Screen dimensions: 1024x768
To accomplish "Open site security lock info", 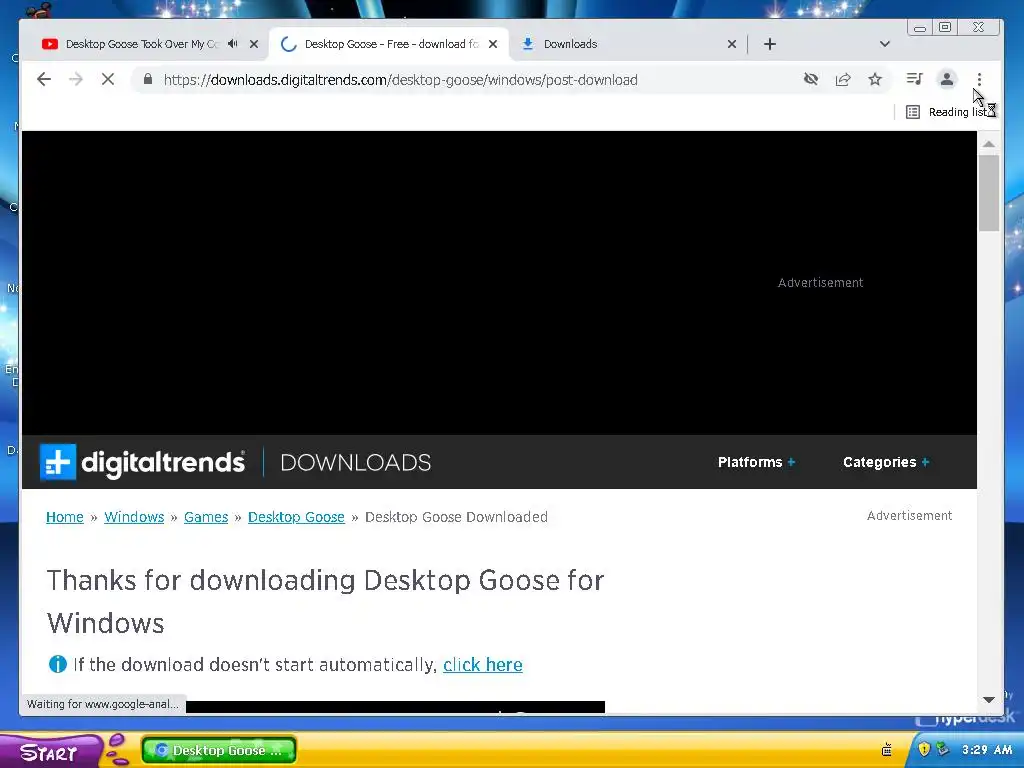I will (148, 80).
